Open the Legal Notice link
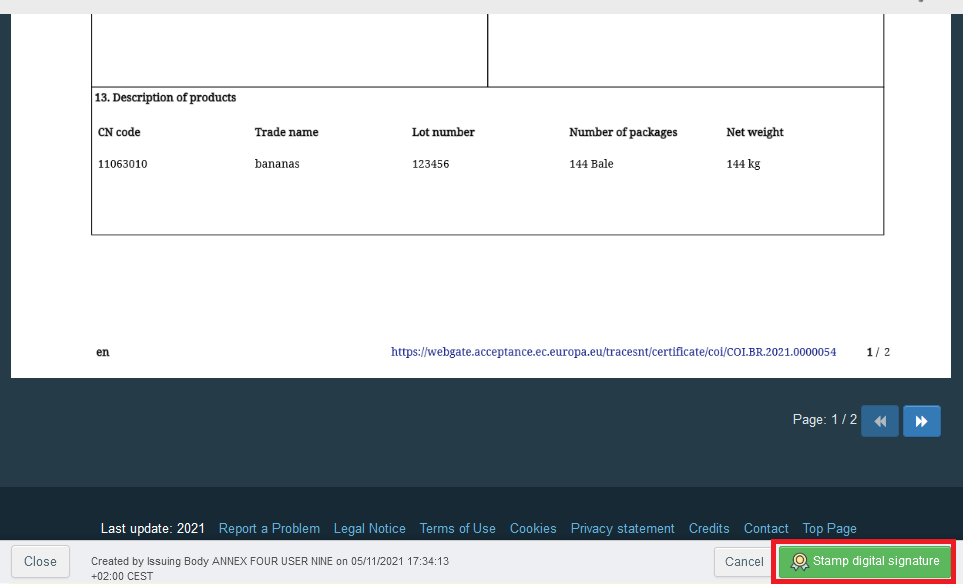Image resolution: width=963 pixels, height=584 pixels. click(x=369, y=529)
